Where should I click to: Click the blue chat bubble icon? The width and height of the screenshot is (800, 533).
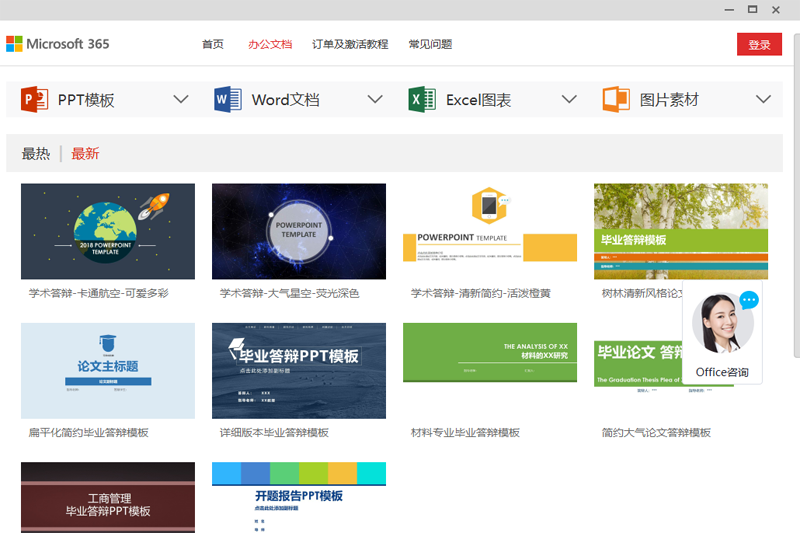click(x=749, y=300)
